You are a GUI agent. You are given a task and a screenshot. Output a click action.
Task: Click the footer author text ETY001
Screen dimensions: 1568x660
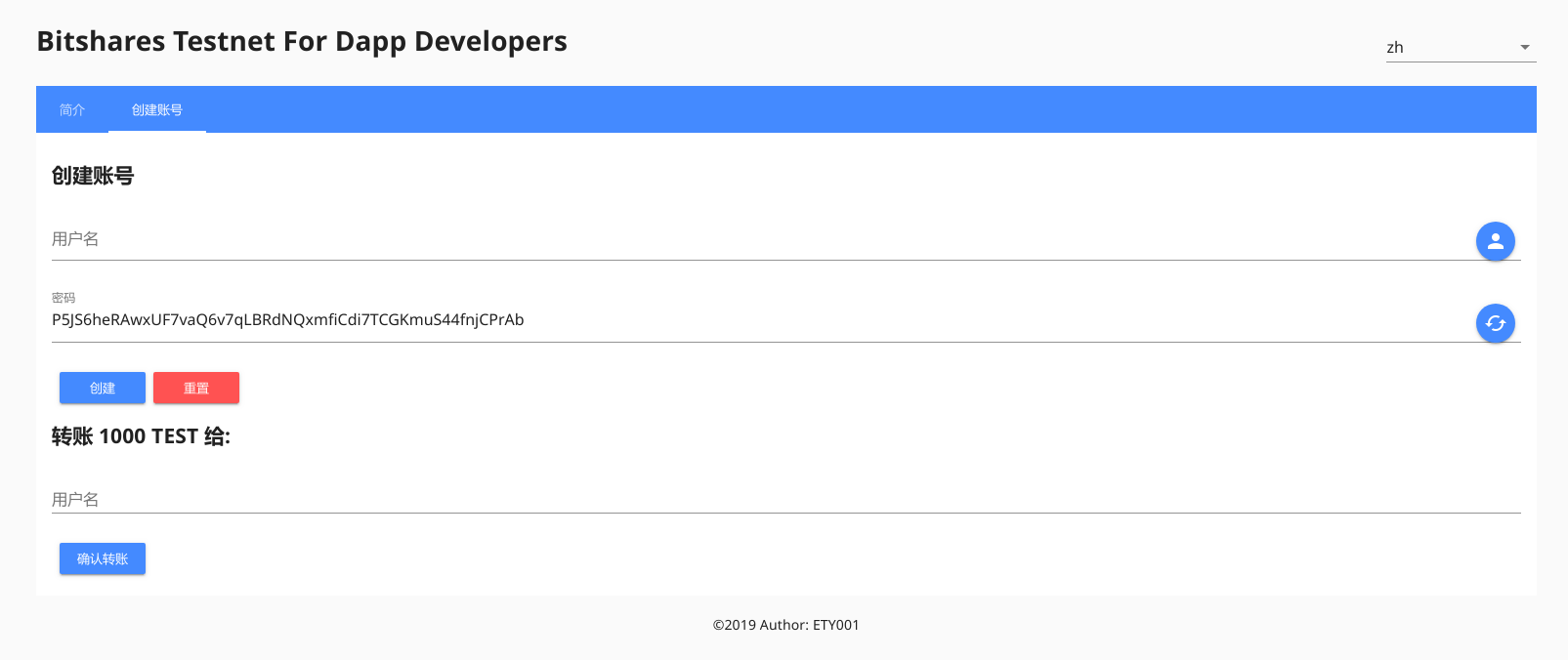click(x=836, y=625)
